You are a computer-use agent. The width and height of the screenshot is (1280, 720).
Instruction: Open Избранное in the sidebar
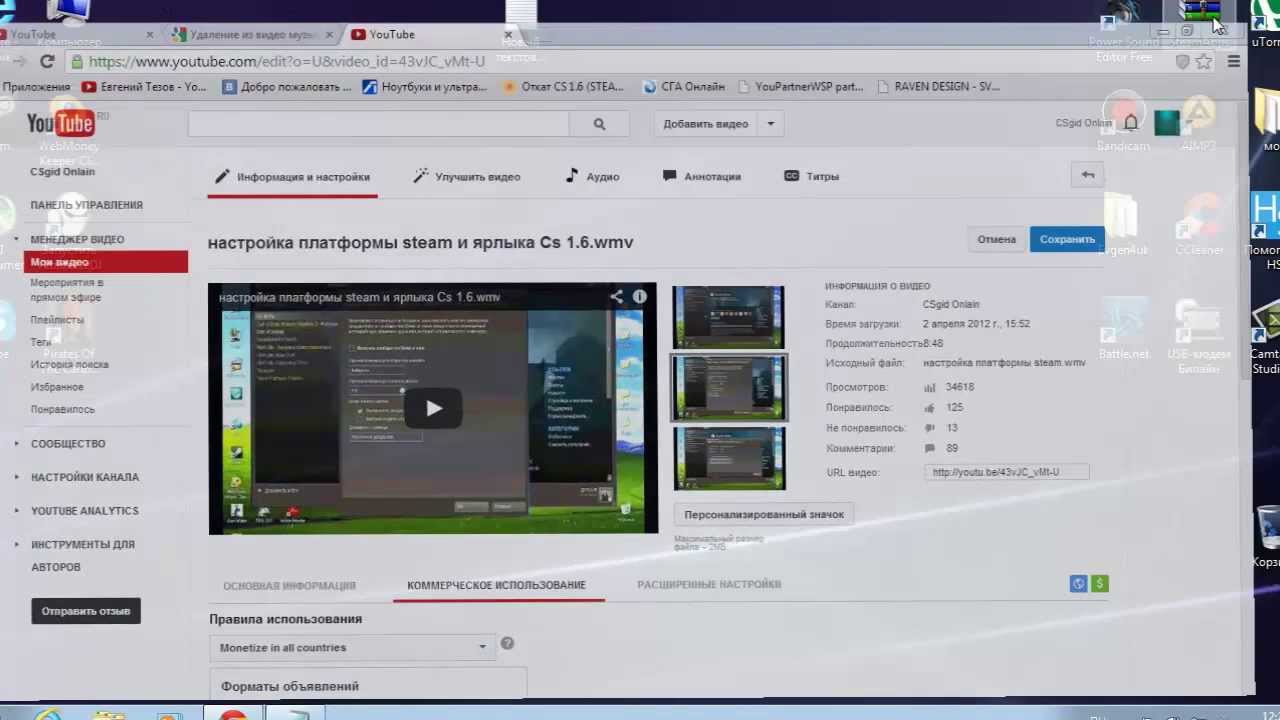tap(57, 387)
